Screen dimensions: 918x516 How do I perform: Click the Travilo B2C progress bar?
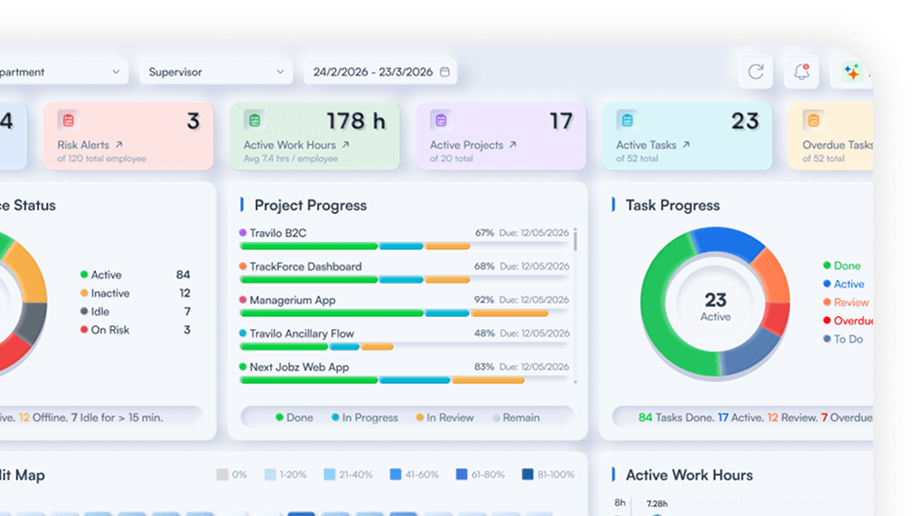click(x=405, y=246)
